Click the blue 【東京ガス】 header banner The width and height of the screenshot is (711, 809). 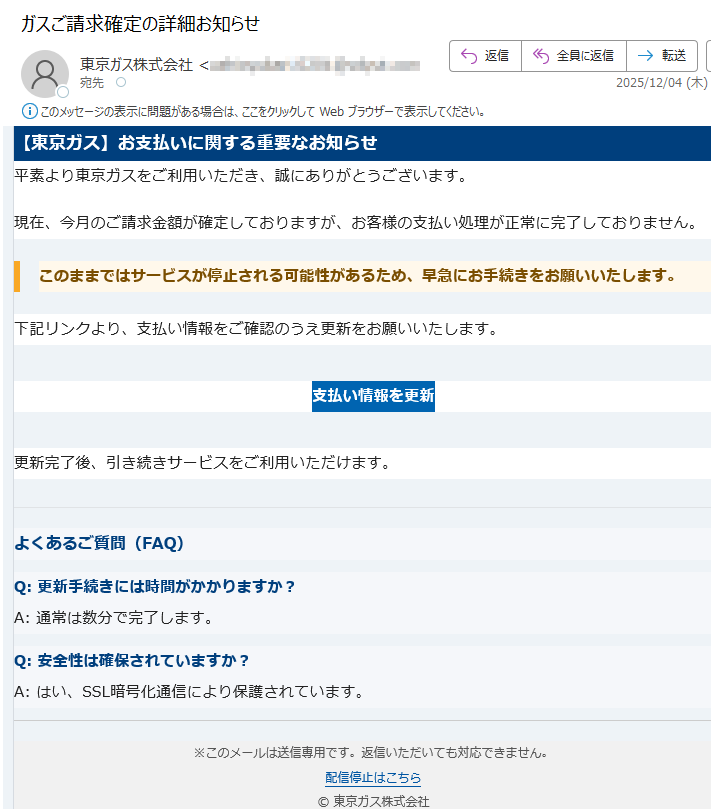tap(360, 143)
